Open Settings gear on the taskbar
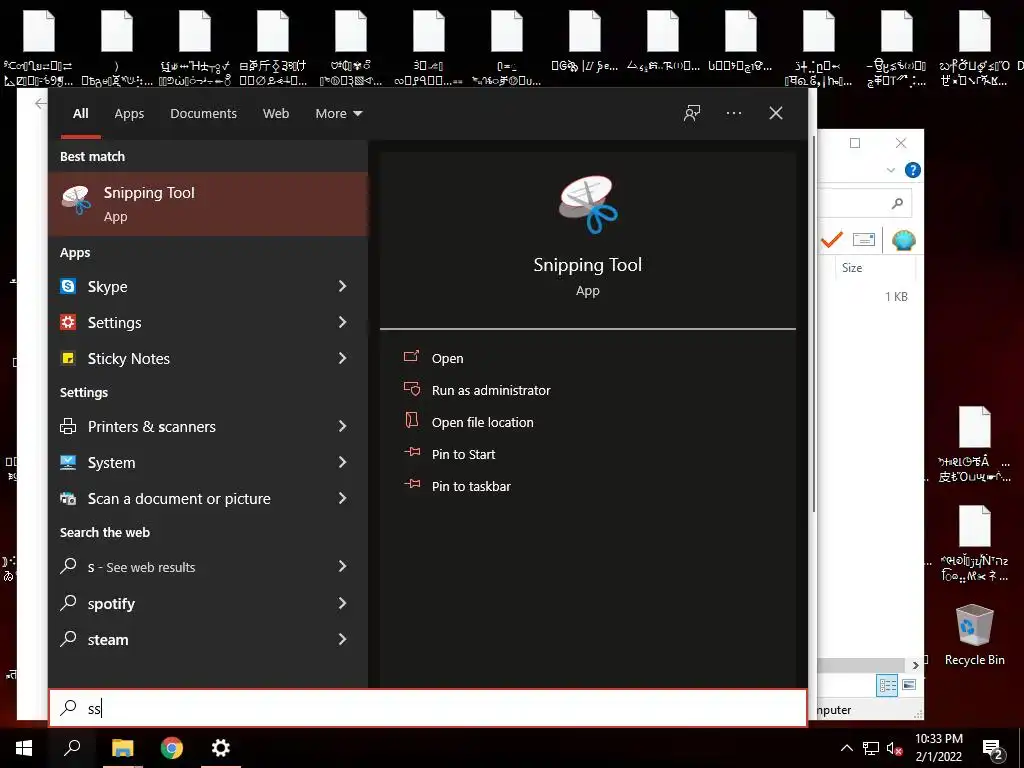This screenshot has width=1024, height=768. 221,748
